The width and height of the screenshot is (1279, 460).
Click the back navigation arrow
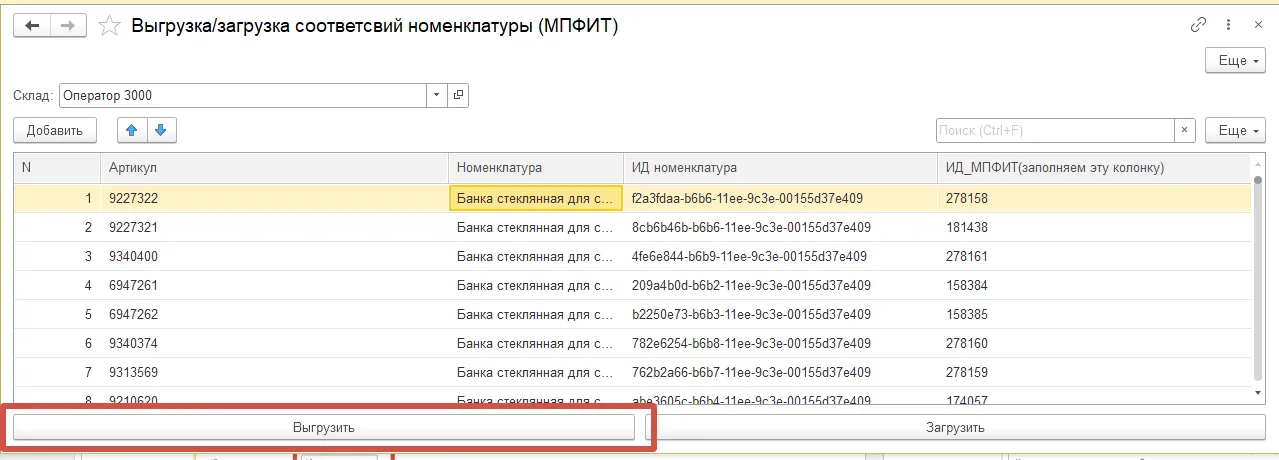(32, 26)
